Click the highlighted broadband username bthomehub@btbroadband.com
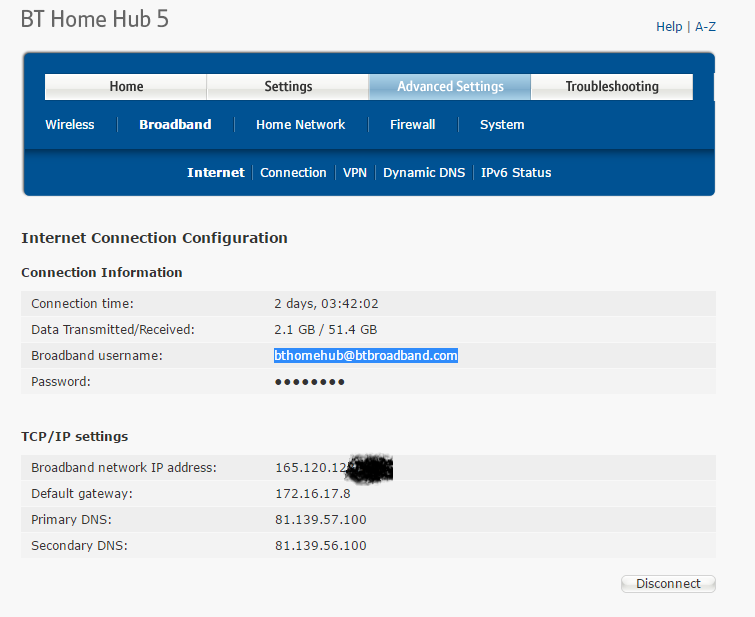 pos(366,355)
